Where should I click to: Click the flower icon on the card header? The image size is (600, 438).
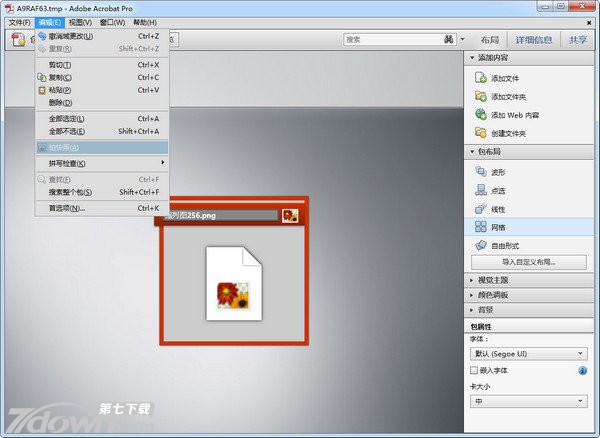pos(290,216)
